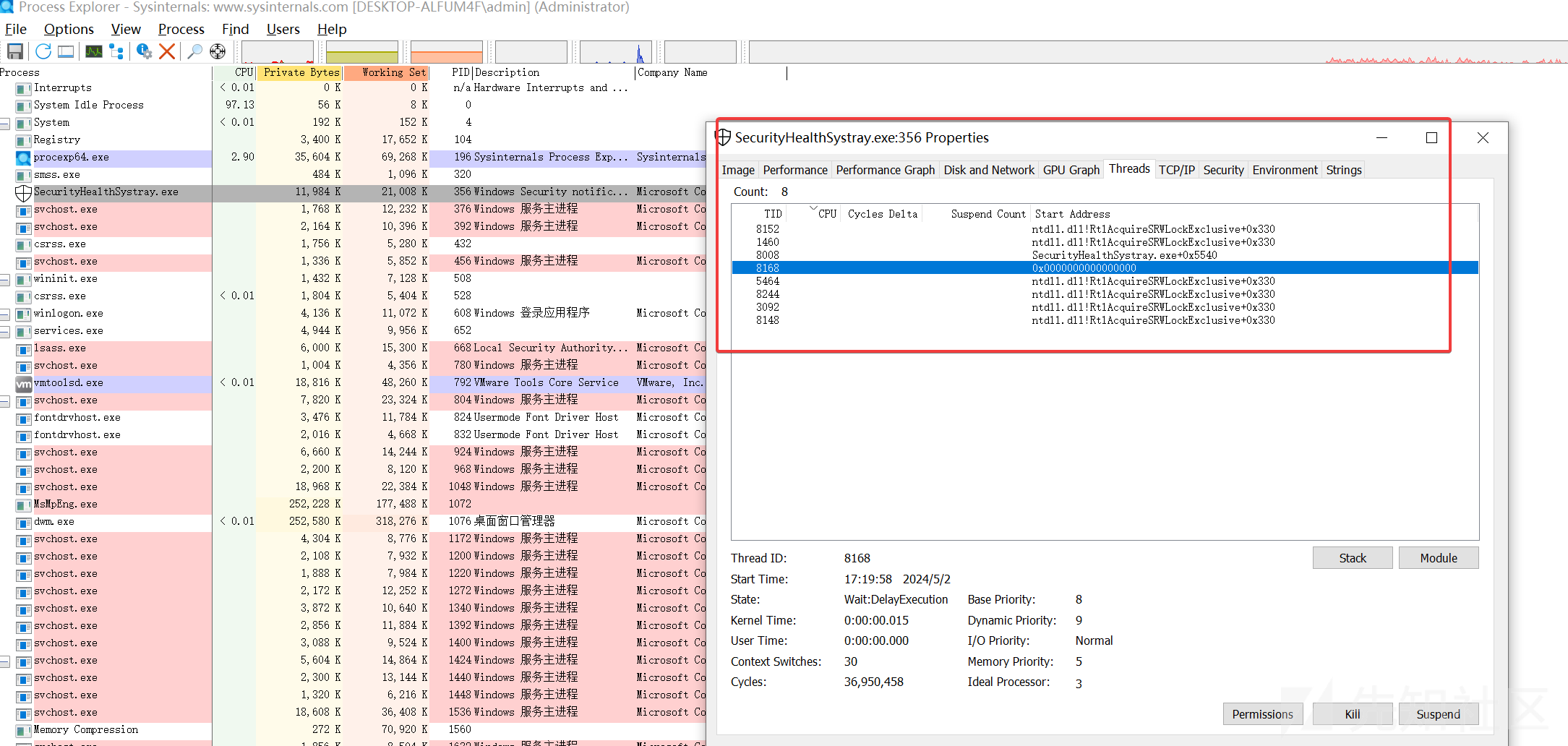Sort main list by PID column header
The image size is (1568, 746).
click(453, 72)
